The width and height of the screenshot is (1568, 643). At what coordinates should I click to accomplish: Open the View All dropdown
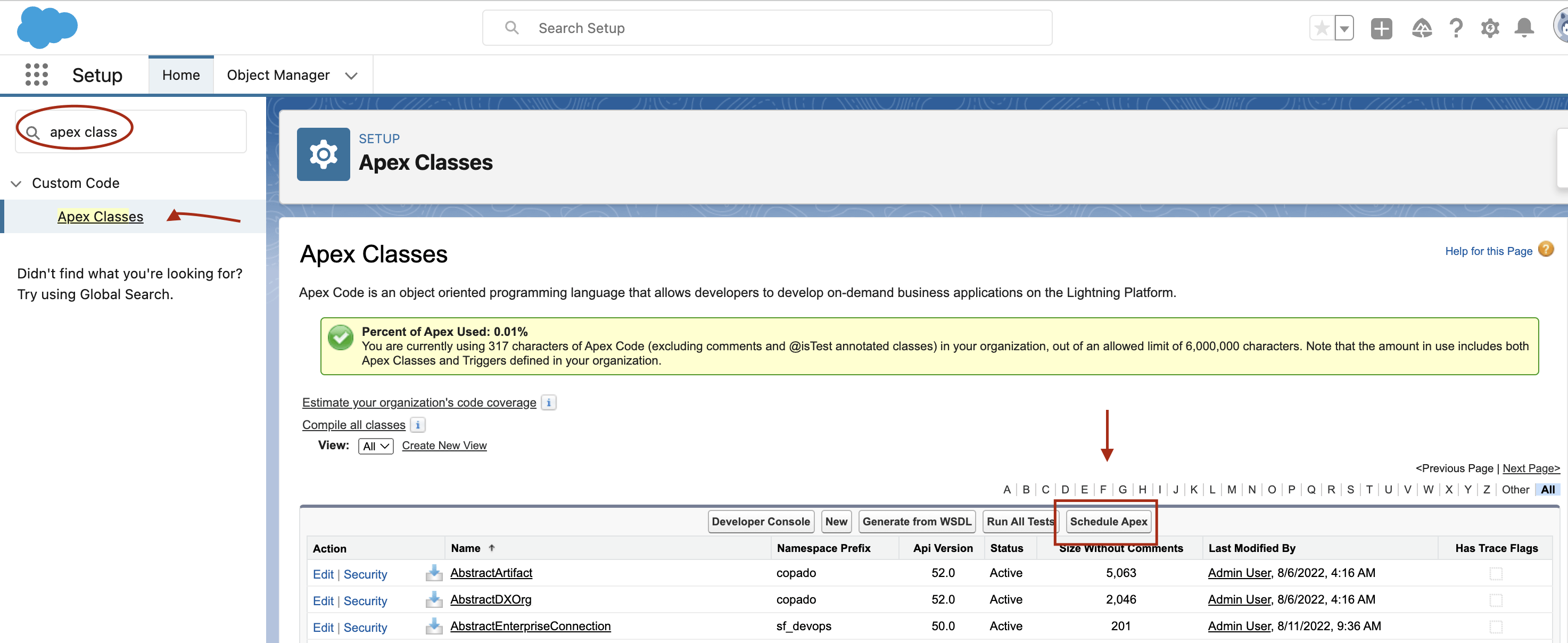pos(375,446)
